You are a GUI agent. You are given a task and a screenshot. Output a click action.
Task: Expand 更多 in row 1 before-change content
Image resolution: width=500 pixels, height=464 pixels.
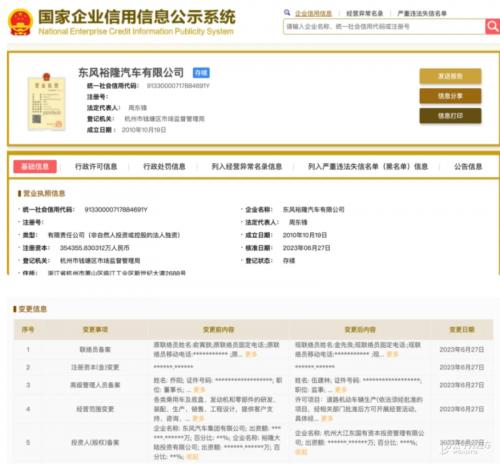coord(251,354)
